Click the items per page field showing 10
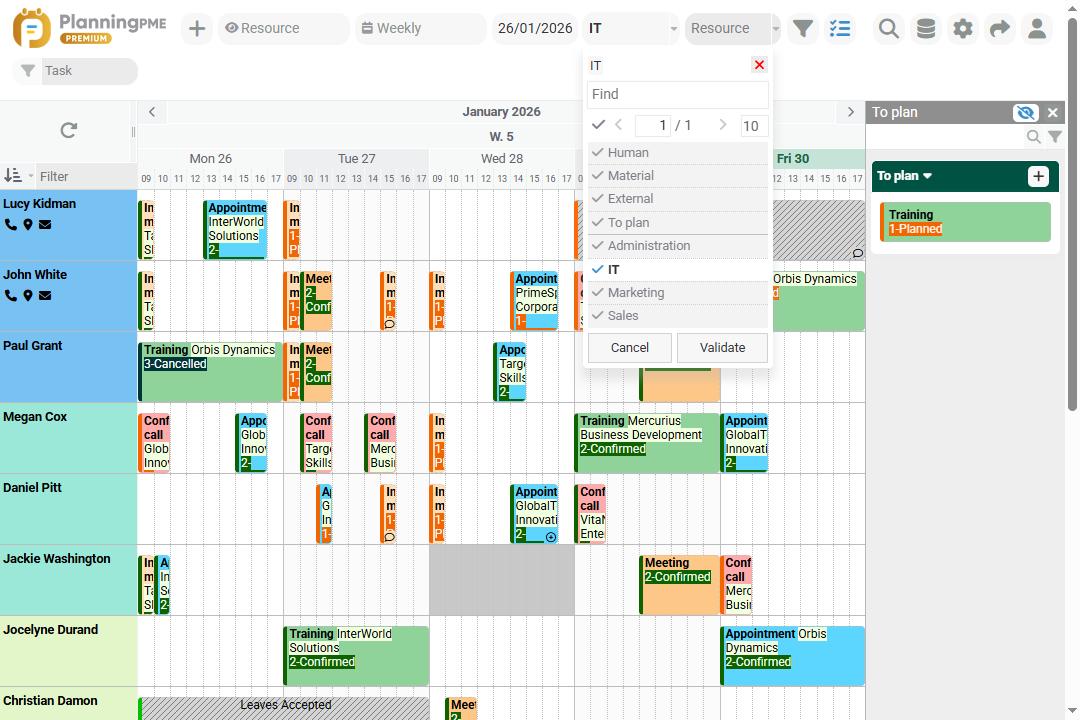The width and height of the screenshot is (1080, 720). click(x=754, y=126)
